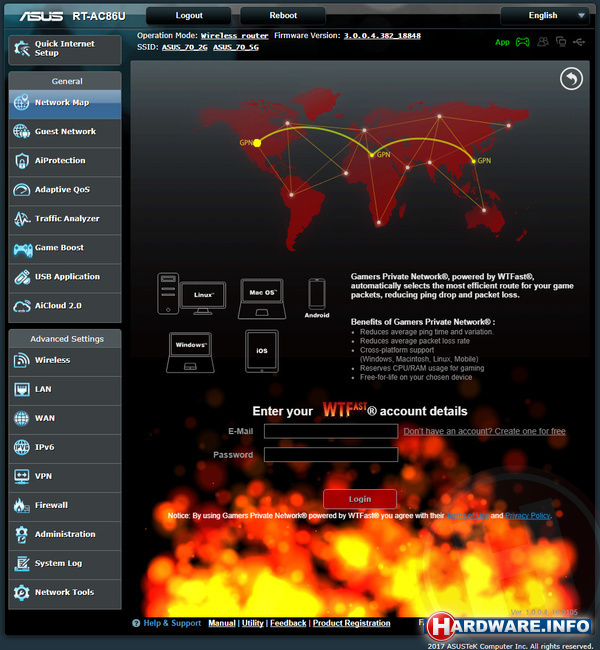Click the back arrow icon
Image resolution: width=600 pixels, height=650 pixels.
coord(571,79)
